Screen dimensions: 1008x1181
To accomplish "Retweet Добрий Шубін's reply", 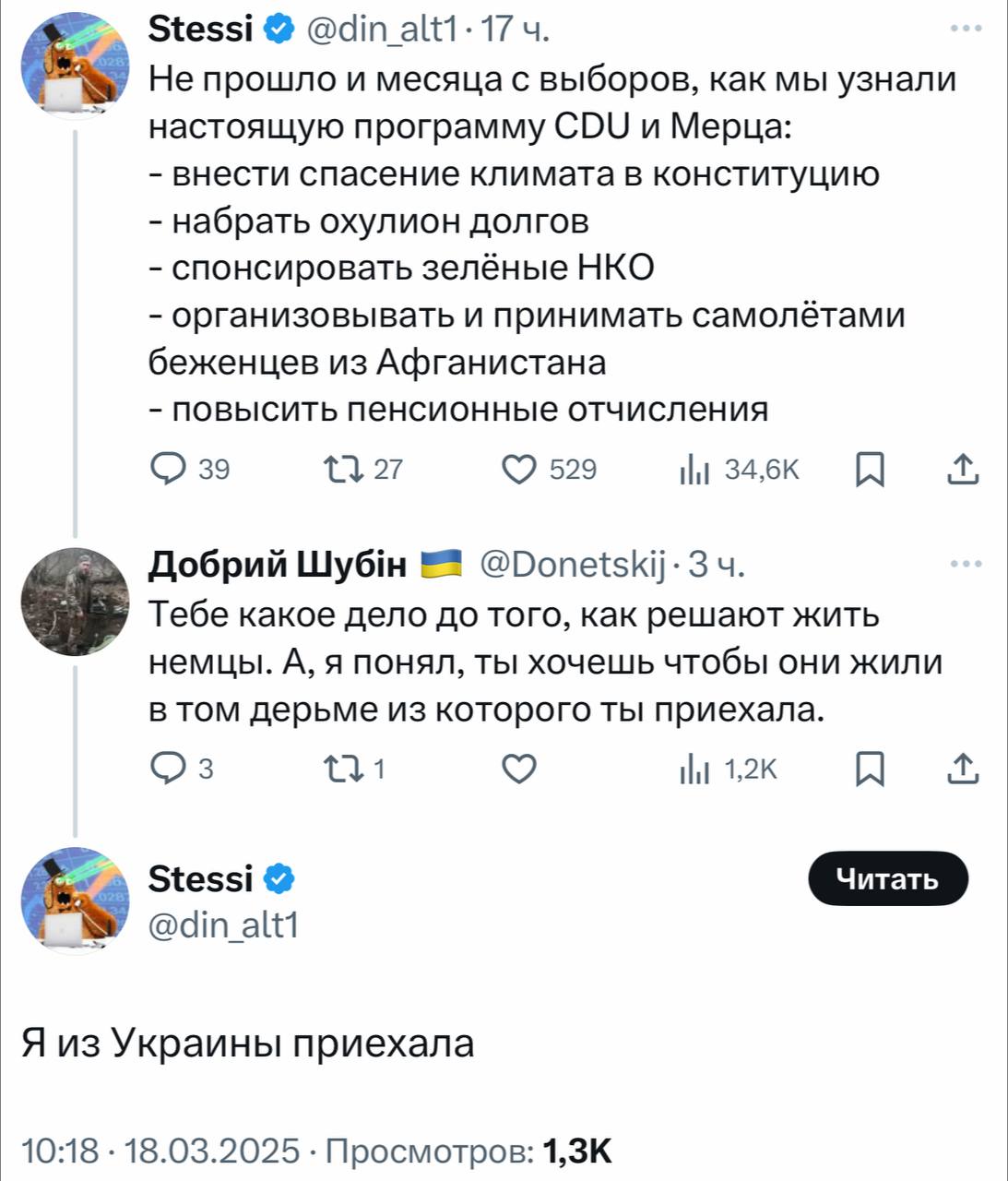I will click(x=345, y=768).
